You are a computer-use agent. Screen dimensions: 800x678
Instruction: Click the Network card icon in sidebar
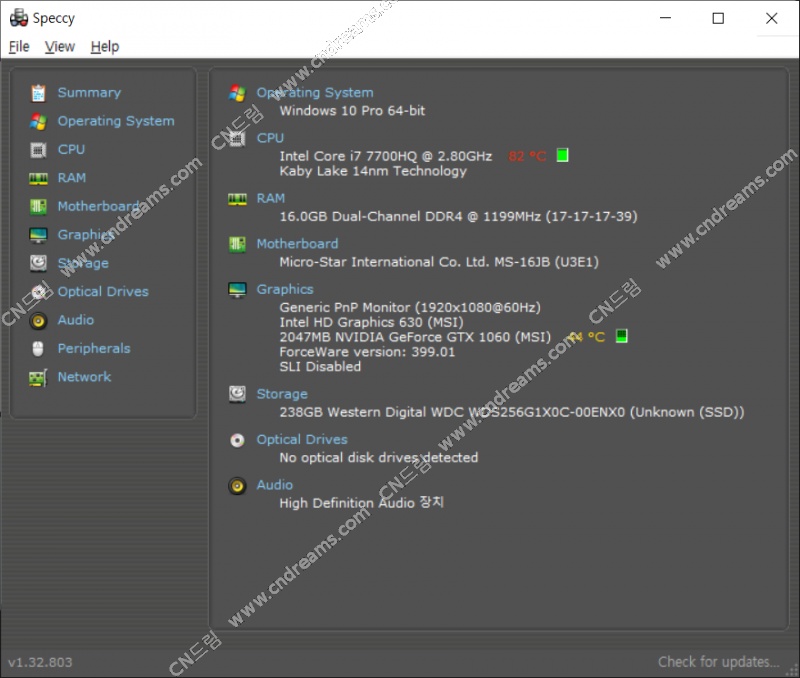(x=38, y=378)
